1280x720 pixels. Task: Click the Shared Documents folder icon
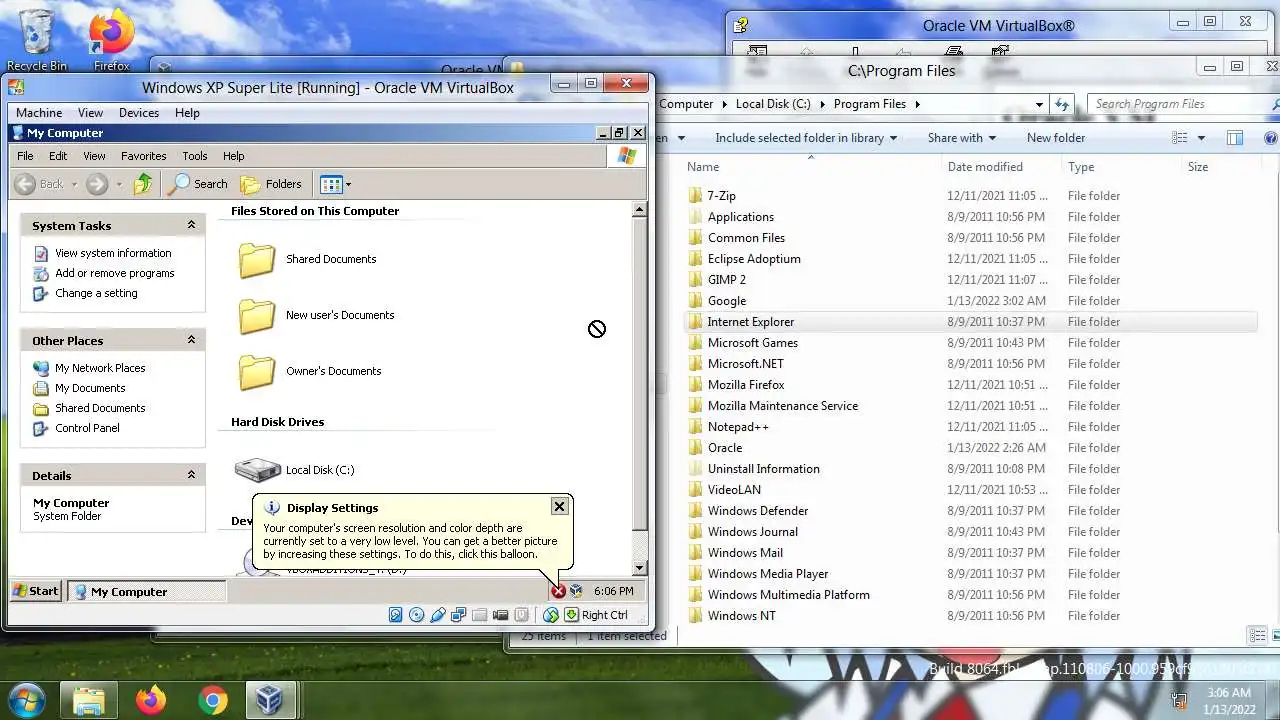point(257,259)
